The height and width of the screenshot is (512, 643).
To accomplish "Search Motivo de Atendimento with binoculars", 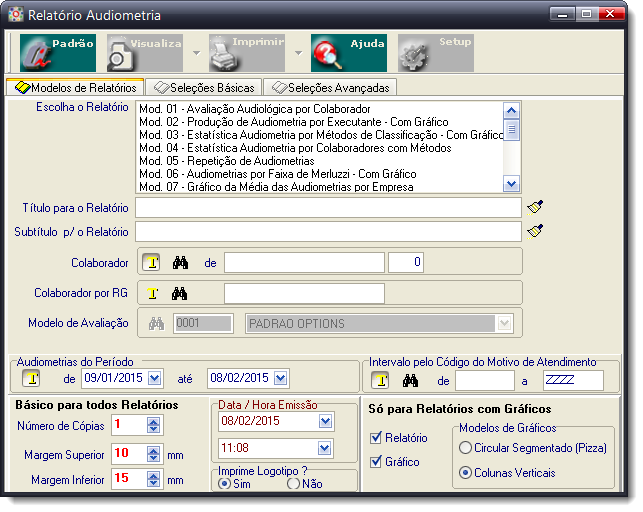I will point(410,380).
